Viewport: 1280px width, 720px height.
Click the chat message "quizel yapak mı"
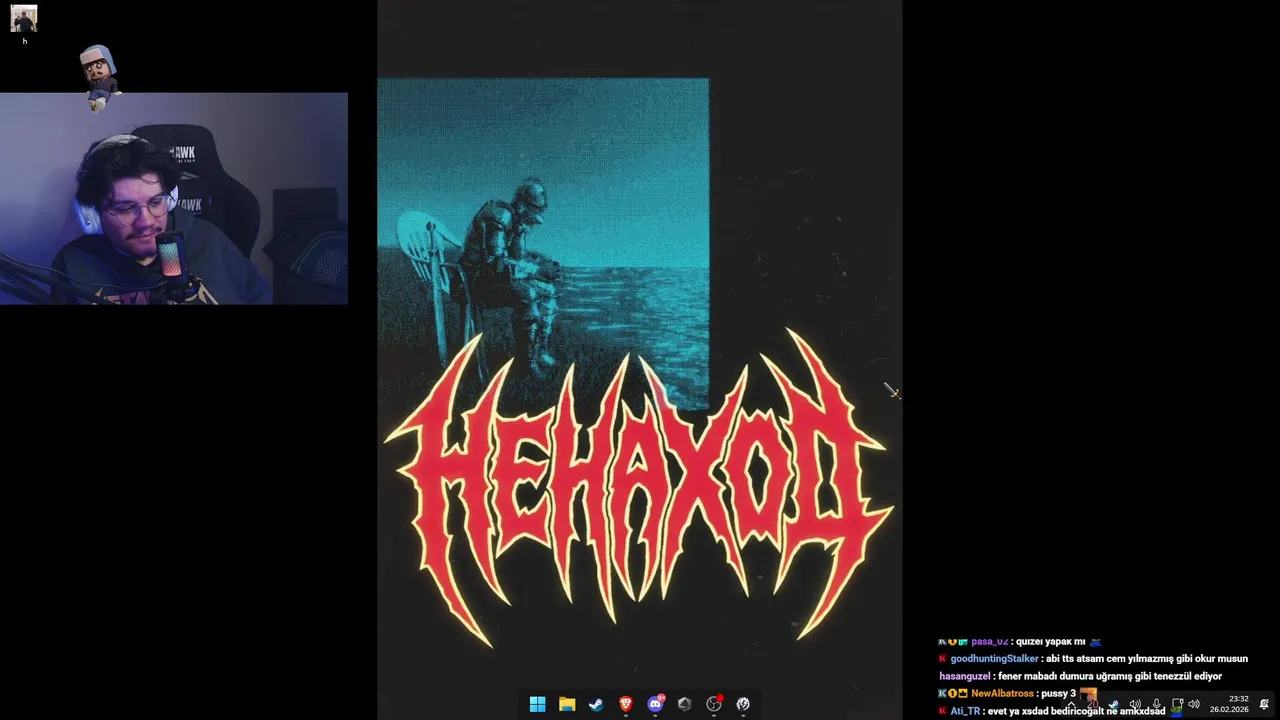coord(1050,641)
